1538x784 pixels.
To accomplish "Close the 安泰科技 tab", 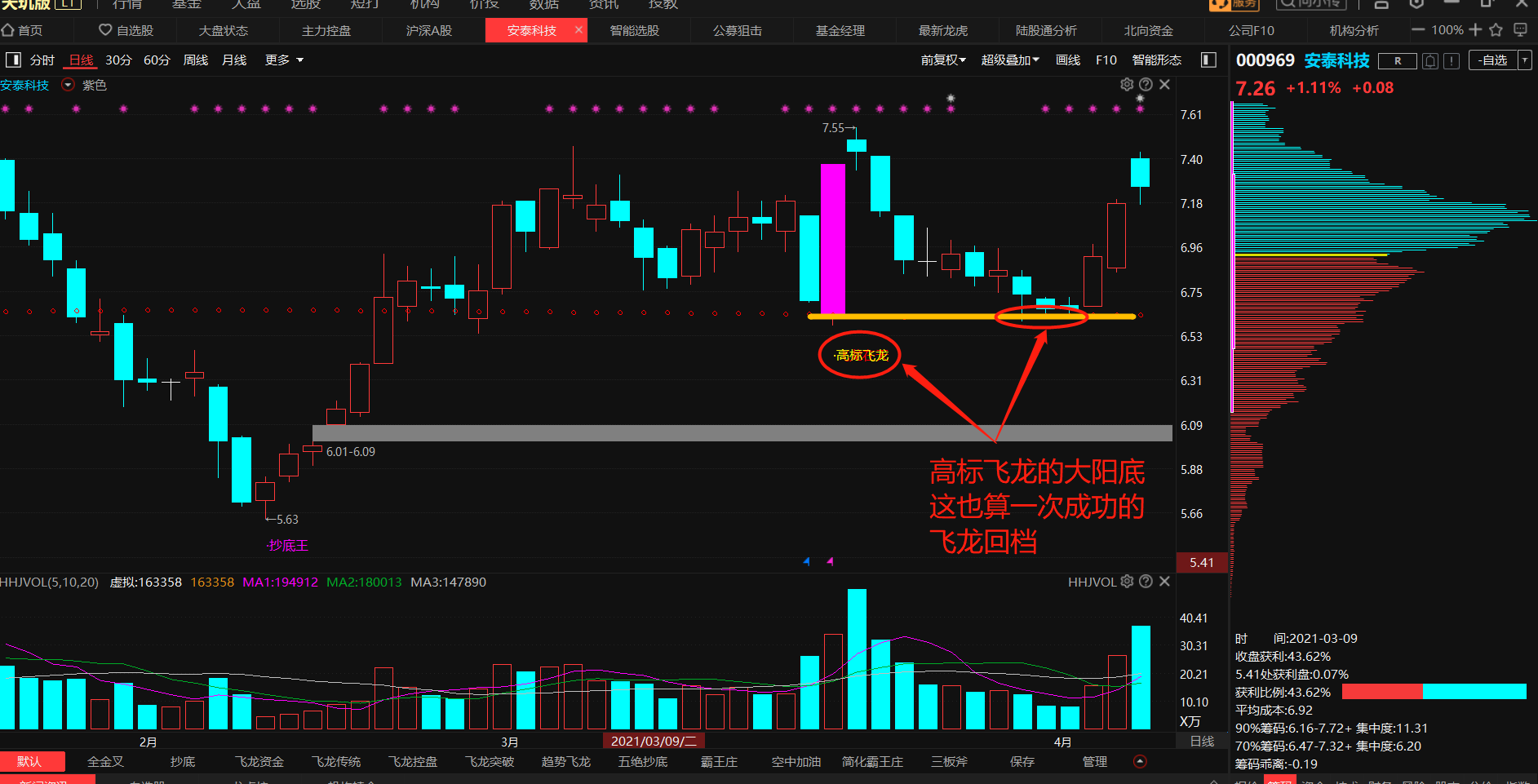I will click(578, 30).
